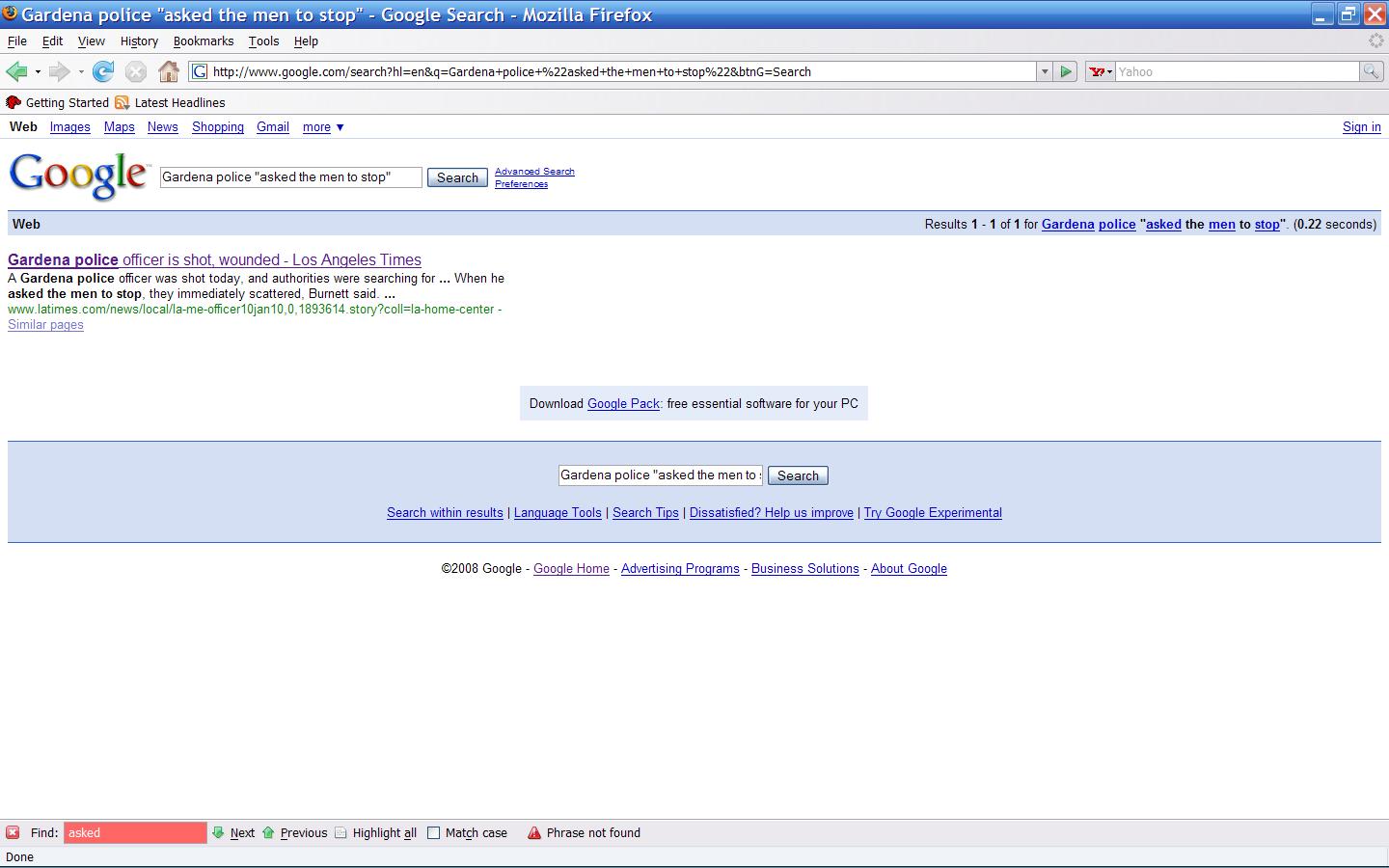Open Search within results link

[445, 512]
